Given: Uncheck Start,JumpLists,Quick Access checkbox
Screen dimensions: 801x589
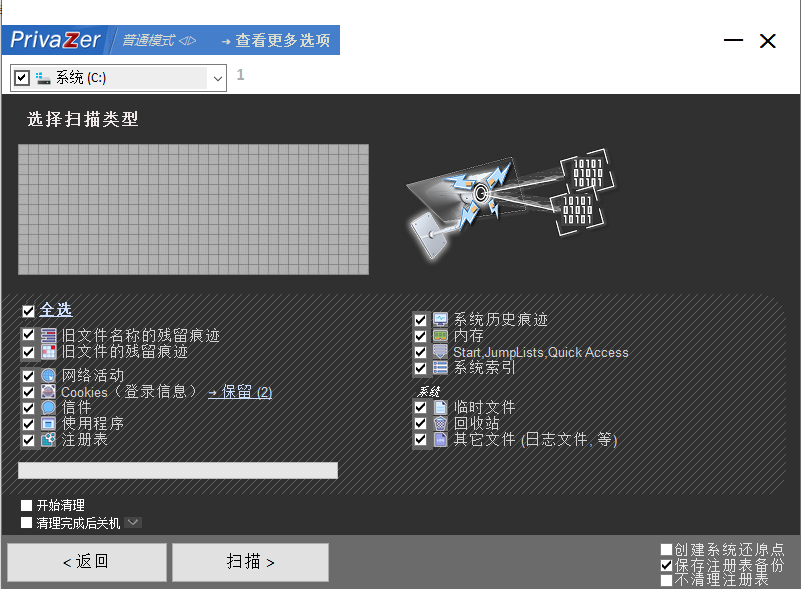Looking at the screenshot, I should point(420,352).
